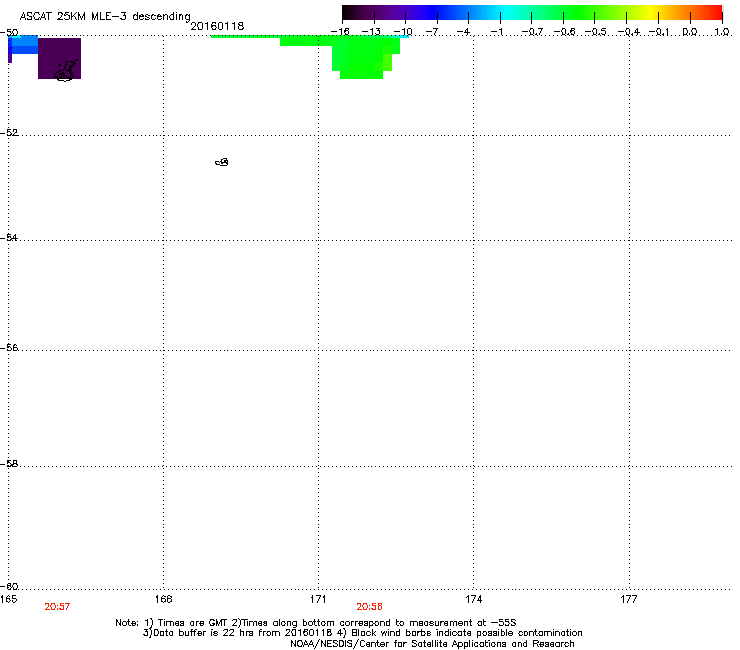The image size is (740, 650).
Task: Click the -1 color scale label
Action: pos(496,32)
